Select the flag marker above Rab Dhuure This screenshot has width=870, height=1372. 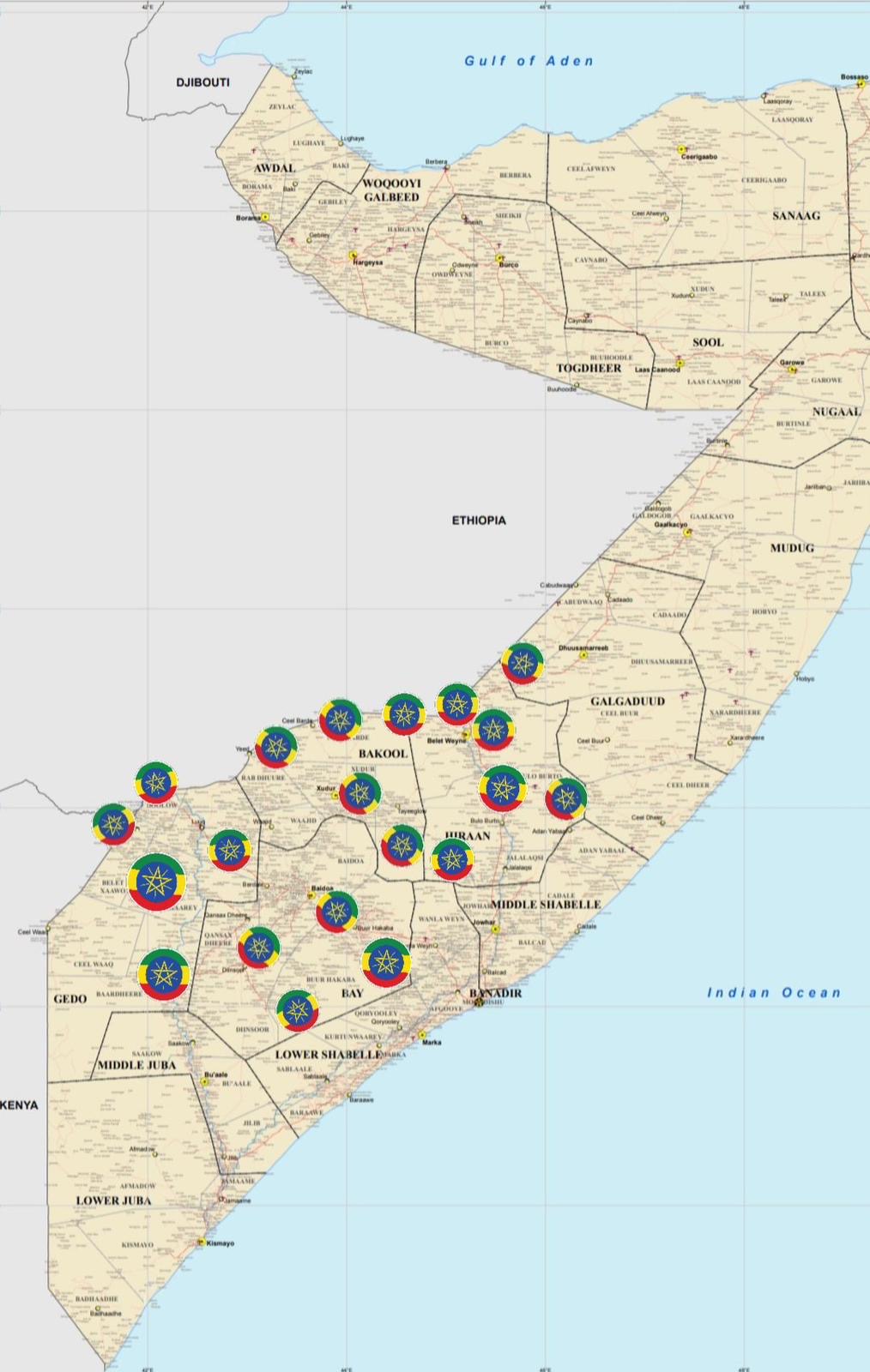pyautogui.click(x=276, y=747)
